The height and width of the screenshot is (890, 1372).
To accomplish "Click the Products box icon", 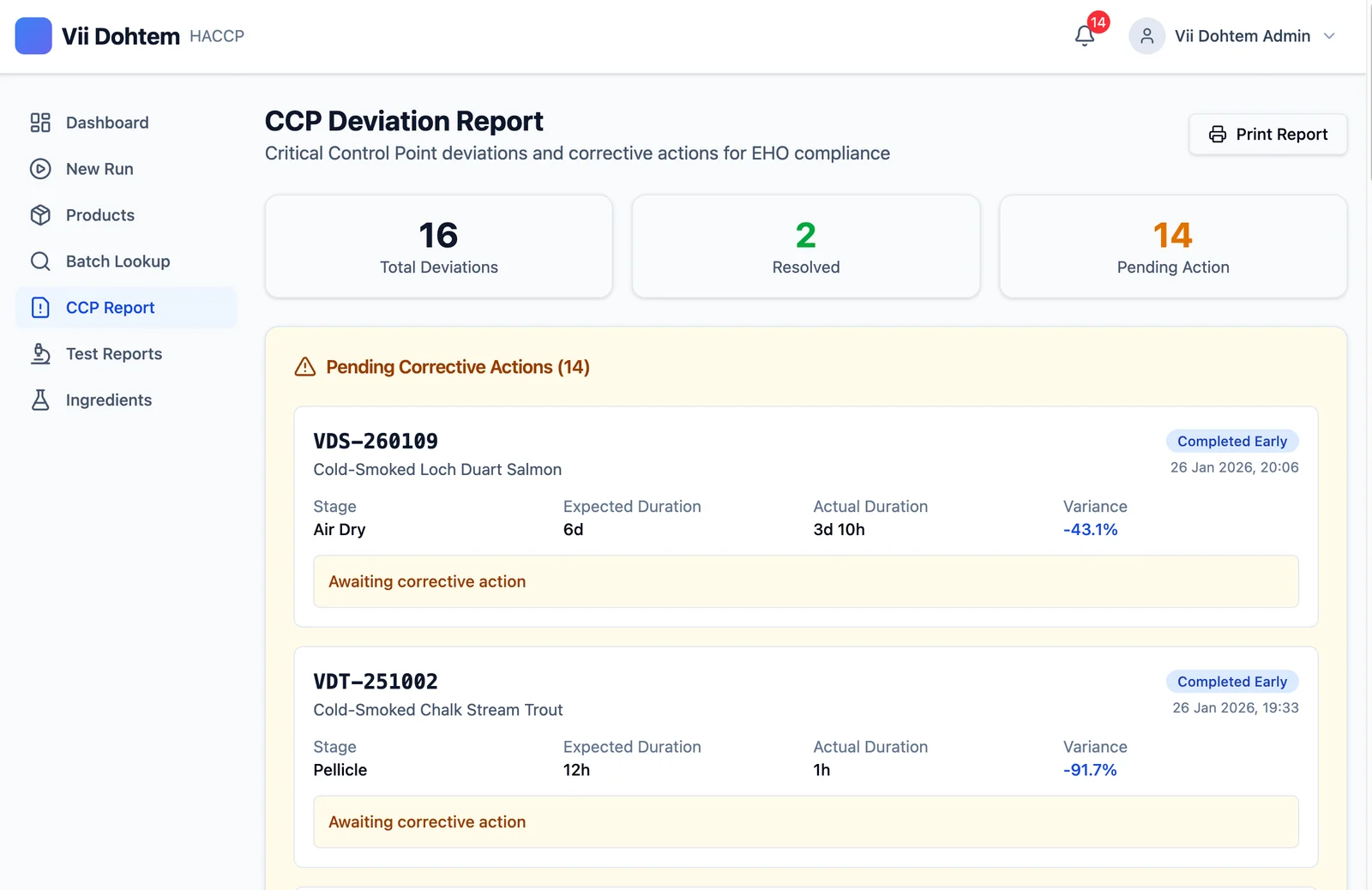I will click(x=40, y=215).
